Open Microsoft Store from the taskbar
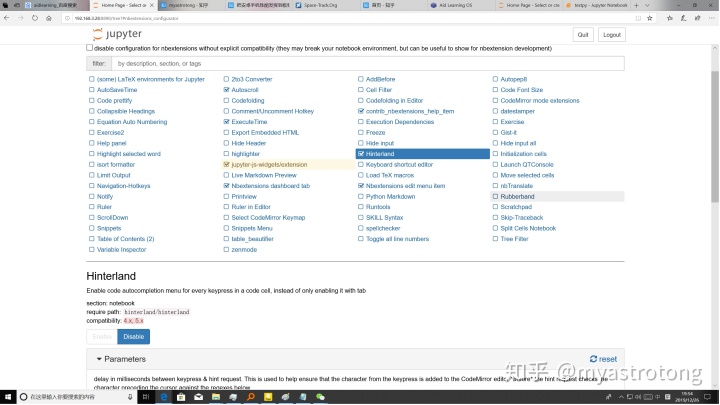 coord(181,397)
